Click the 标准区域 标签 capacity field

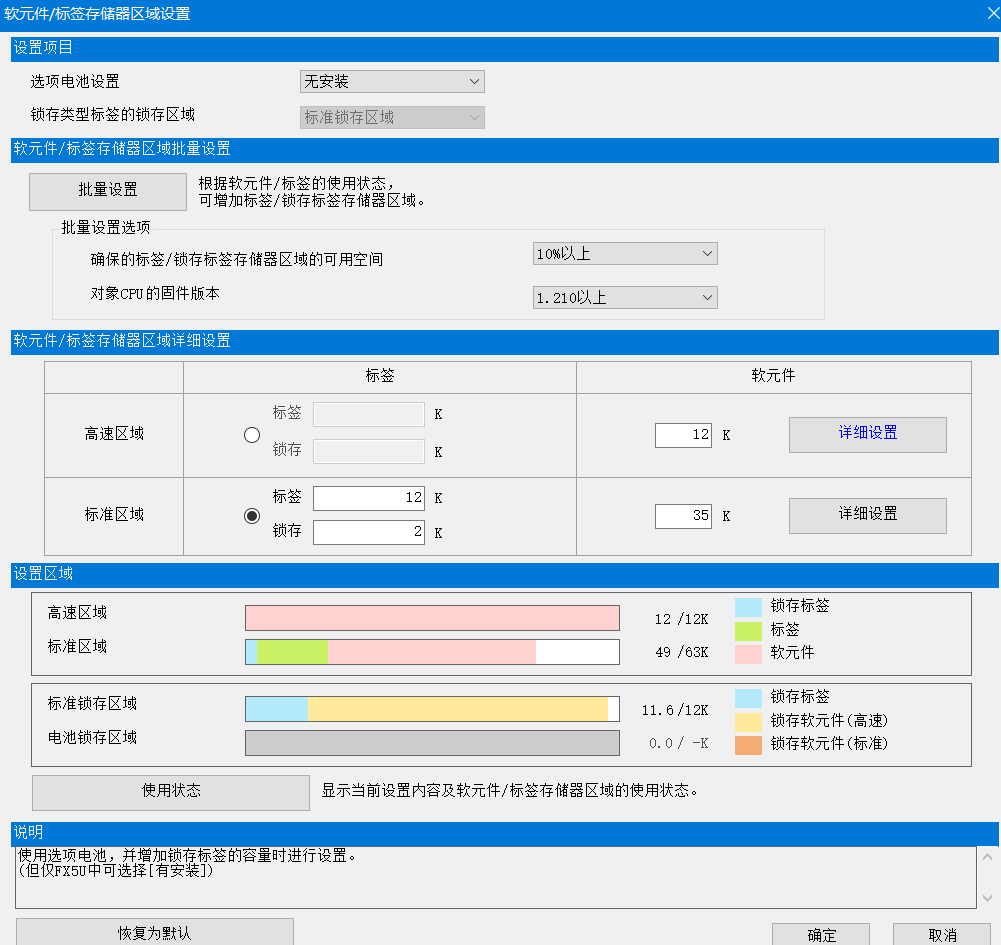point(369,498)
